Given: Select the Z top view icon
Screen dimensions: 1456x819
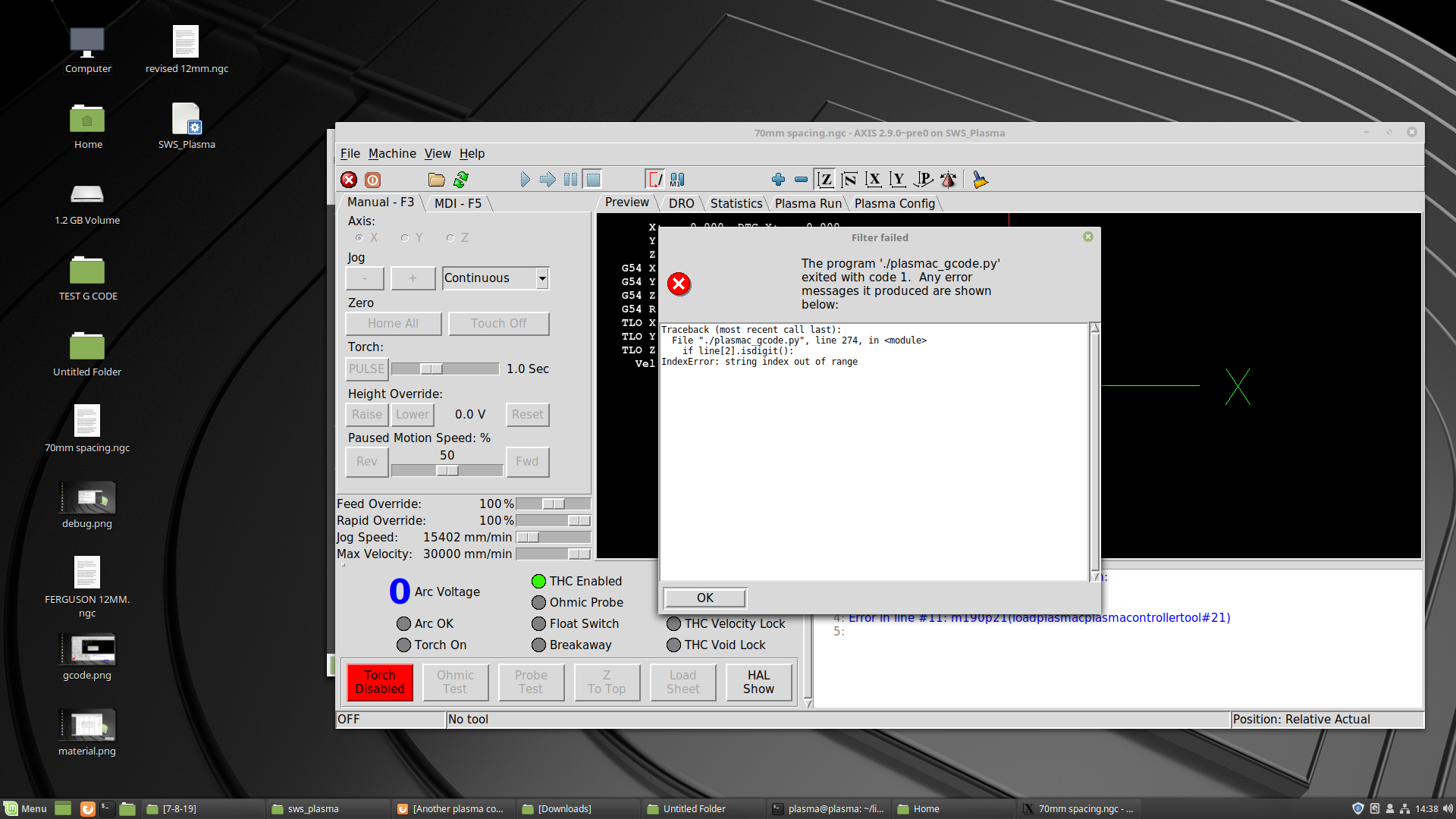Looking at the screenshot, I should (x=825, y=180).
